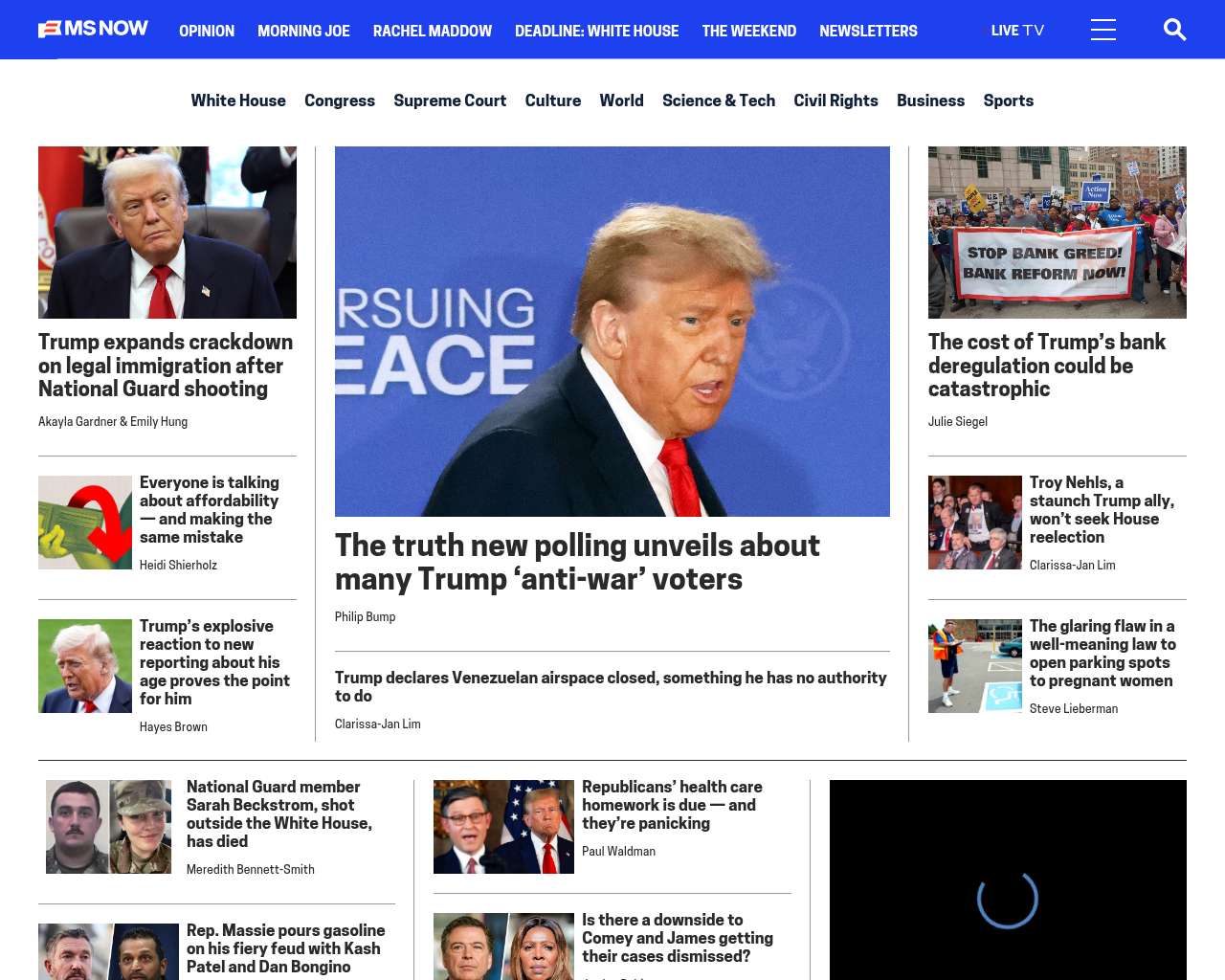Click the MS NOW logo

[93, 30]
